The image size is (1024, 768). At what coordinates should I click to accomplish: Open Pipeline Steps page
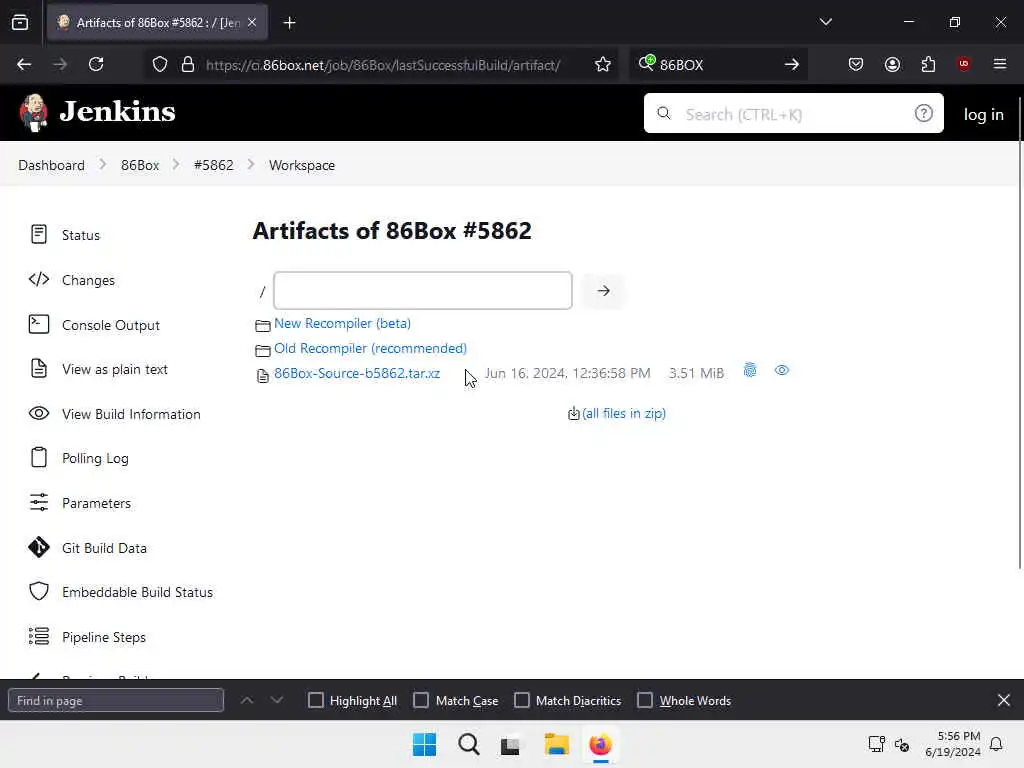point(88,637)
